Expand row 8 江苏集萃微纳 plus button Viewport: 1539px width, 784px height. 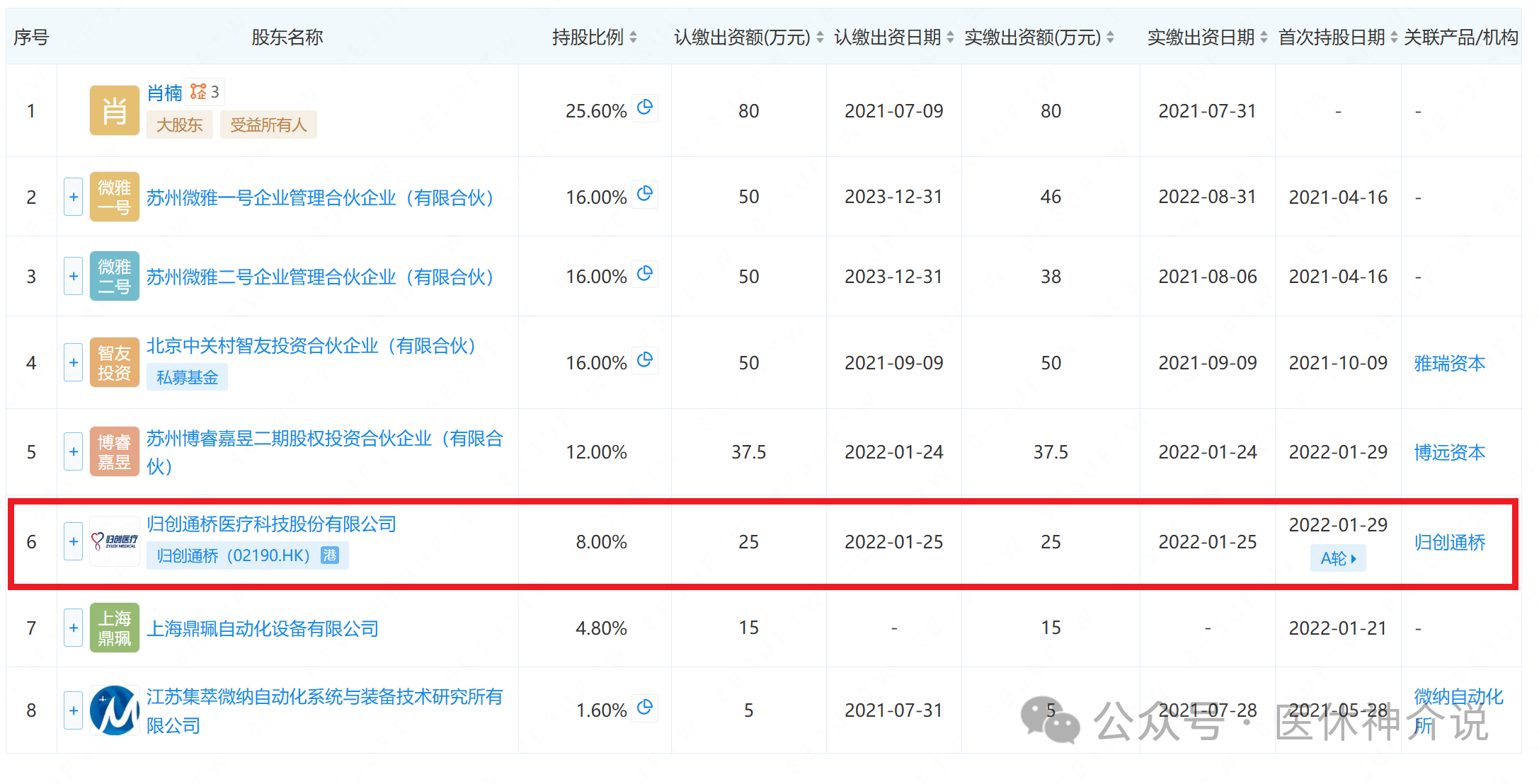(x=73, y=710)
